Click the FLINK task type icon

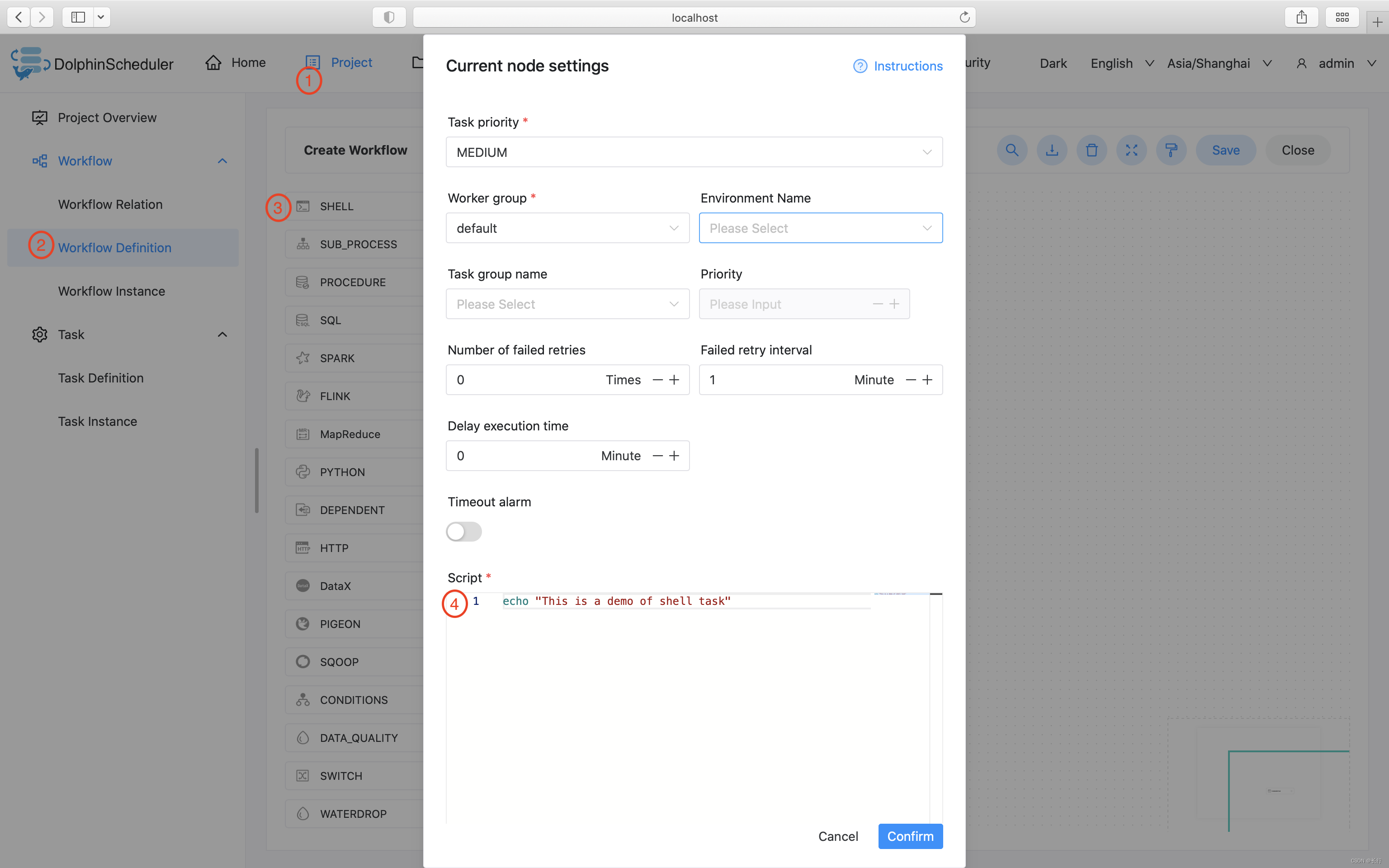click(303, 395)
